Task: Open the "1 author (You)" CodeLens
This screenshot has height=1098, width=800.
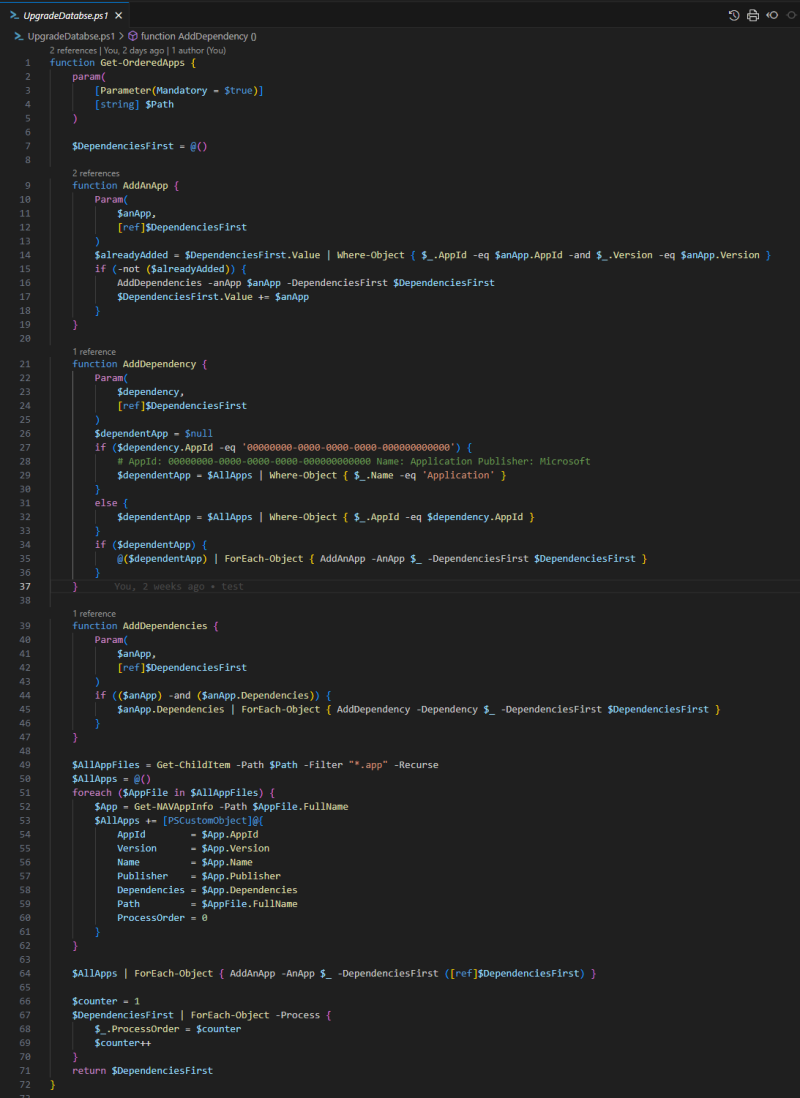Action: [199, 49]
